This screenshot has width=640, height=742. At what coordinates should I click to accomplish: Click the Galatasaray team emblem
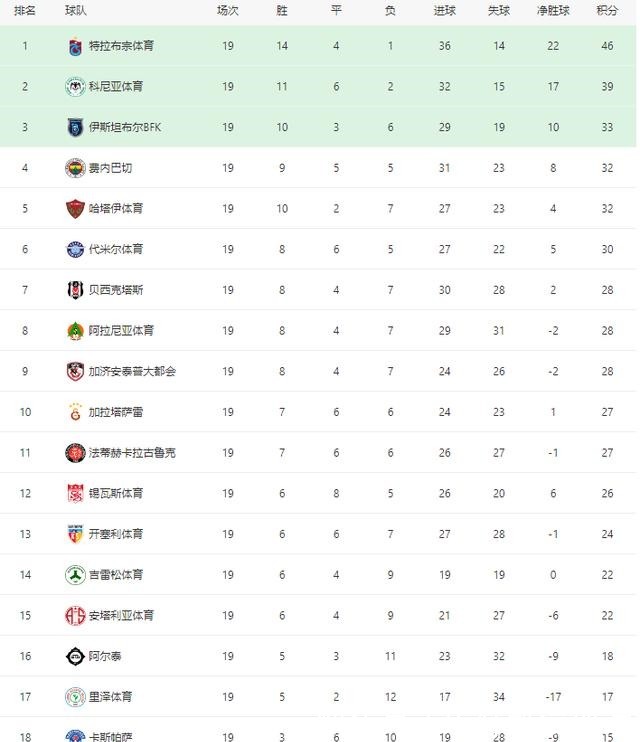pyautogui.click(x=75, y=412)
